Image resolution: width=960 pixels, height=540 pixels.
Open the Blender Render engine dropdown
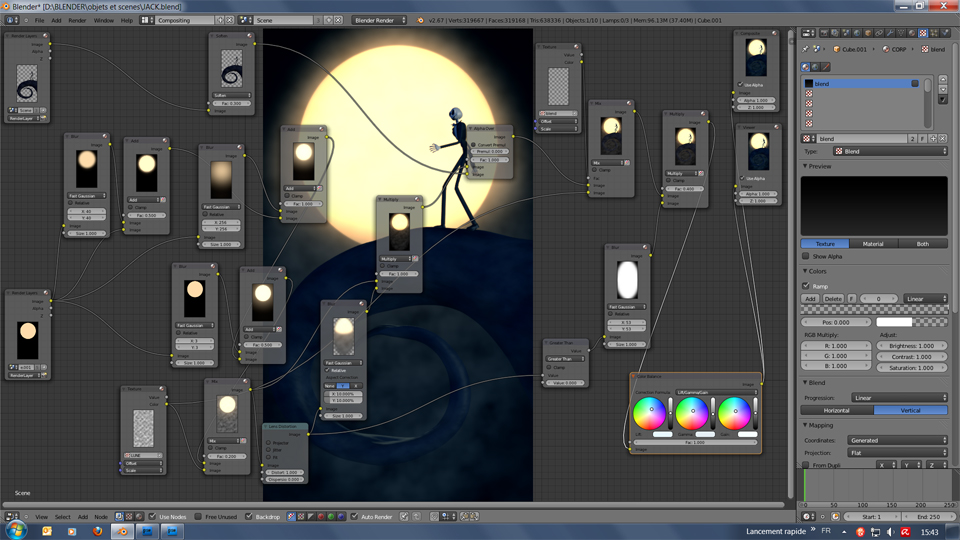[380, 20]
